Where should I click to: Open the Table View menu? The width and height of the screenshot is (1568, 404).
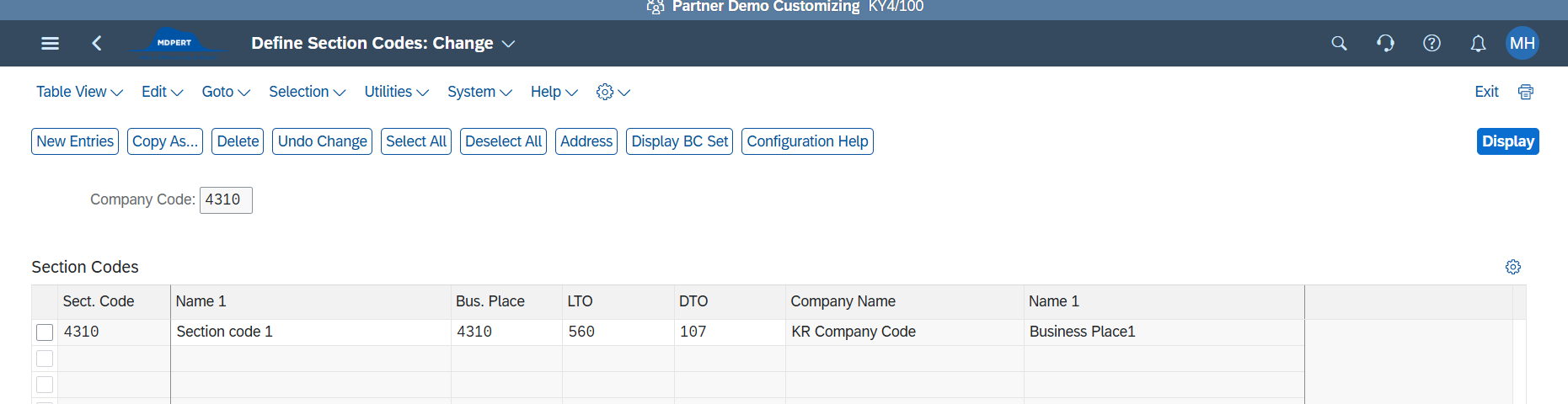click(79, 92)
